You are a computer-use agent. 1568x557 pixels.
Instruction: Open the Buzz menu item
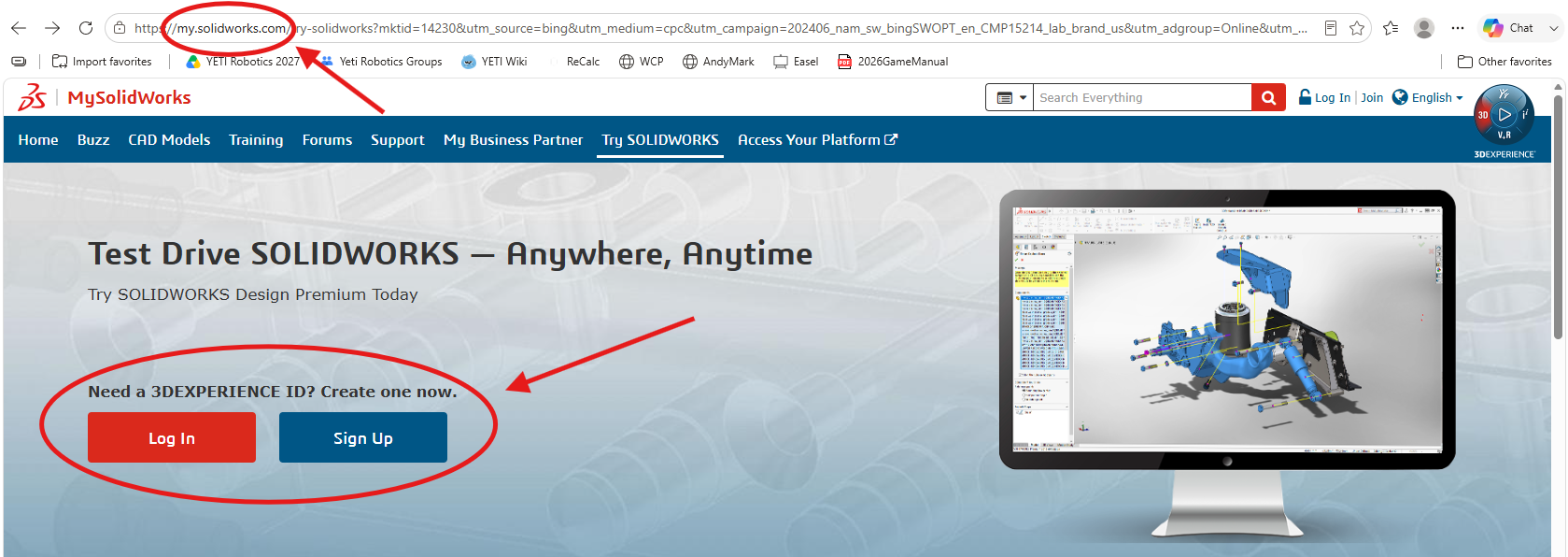[x=93, y=140]
